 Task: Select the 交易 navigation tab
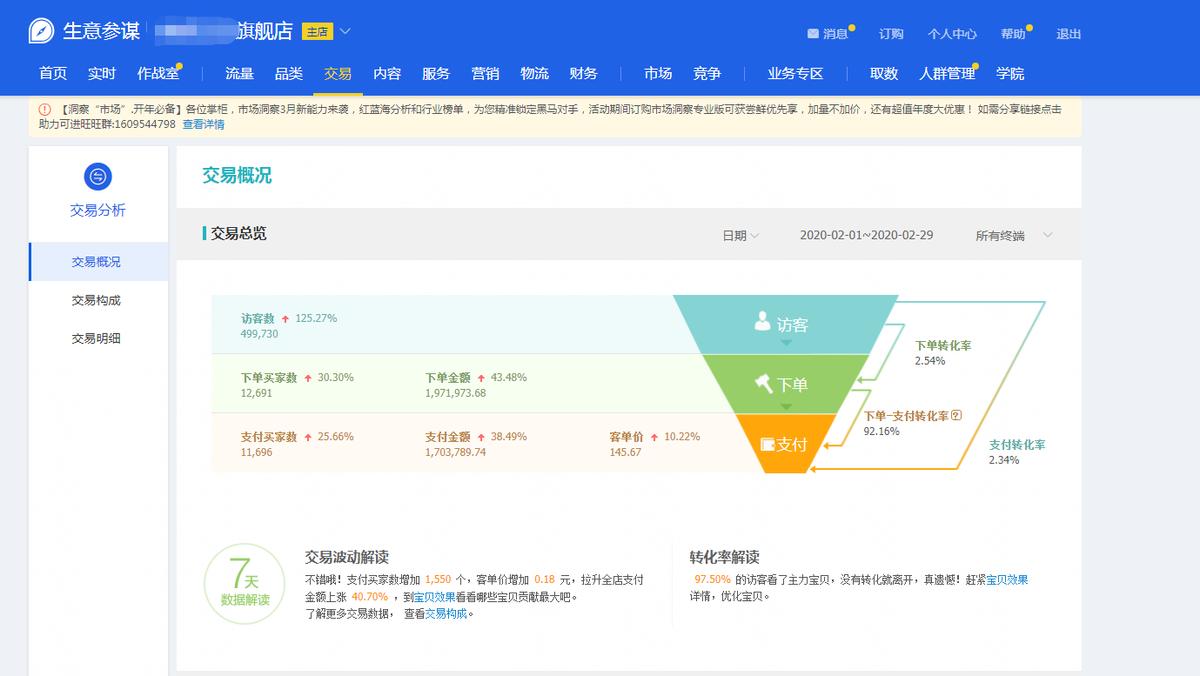337,73
